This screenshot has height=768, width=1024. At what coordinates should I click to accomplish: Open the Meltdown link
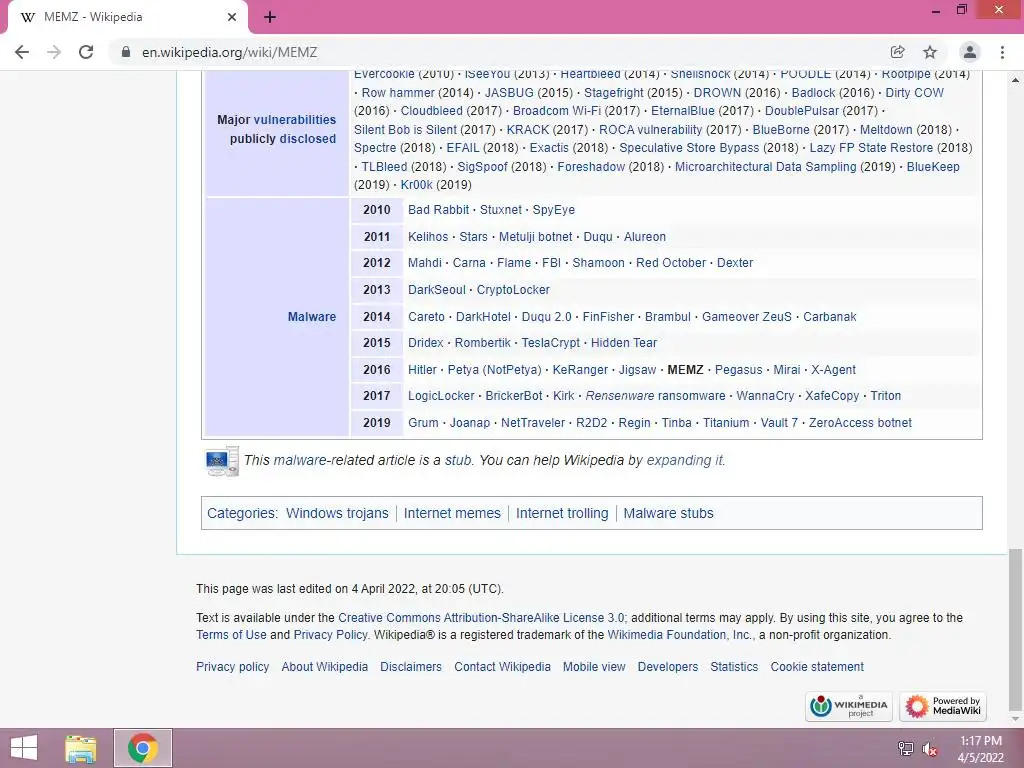(x=886, y=130)
